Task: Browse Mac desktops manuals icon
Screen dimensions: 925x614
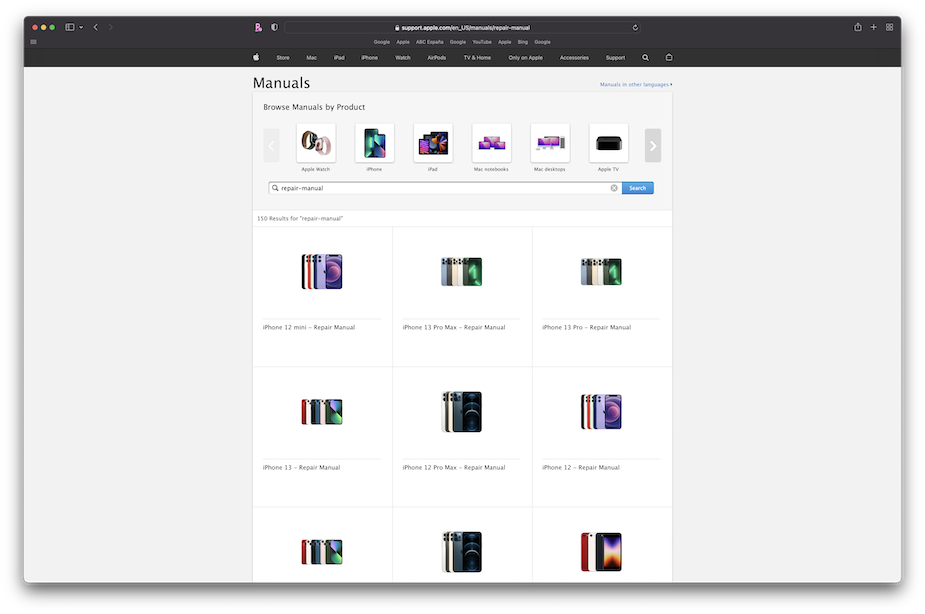Action: click(x=550, y=143)
